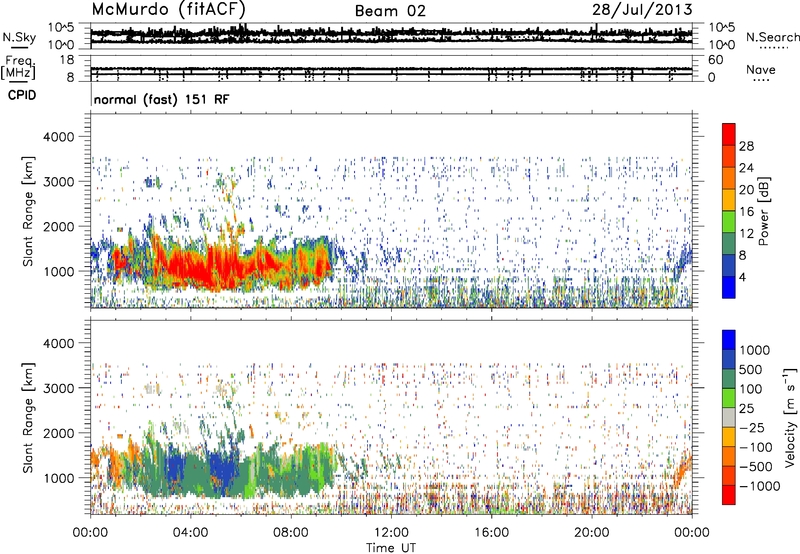Click the 'N.Search' legend label
The image size is (800, 554).
(772, 37)
